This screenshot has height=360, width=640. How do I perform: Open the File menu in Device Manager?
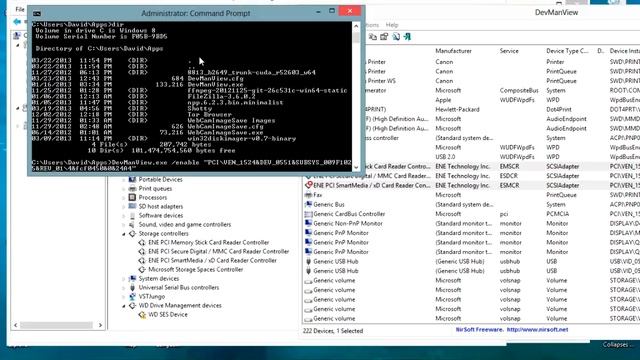pyautogui.click(x=20, y=9)
